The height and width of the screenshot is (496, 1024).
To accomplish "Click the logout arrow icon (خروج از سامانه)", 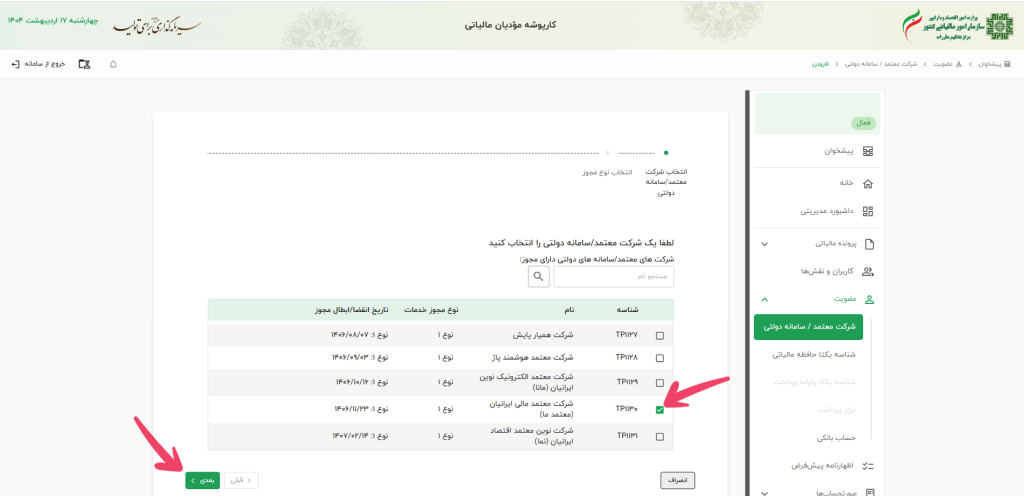I will click(15, 64).
